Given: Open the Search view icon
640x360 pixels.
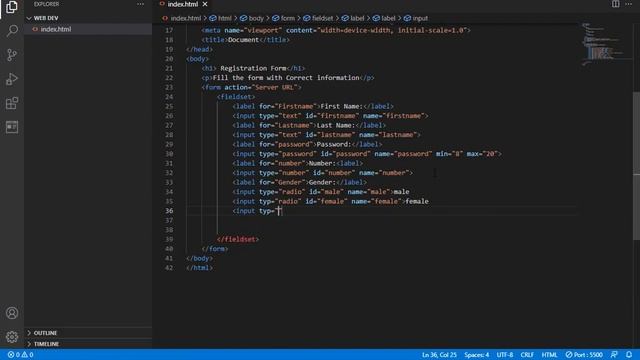Looking at the screenshot, I should tap(12, 31).
